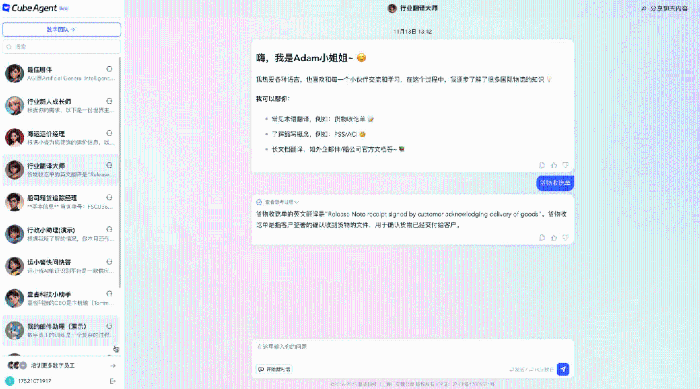Click the circle icon on the seventh sidebar chat
The image size is (700, 389).
[x=109, y=262]
